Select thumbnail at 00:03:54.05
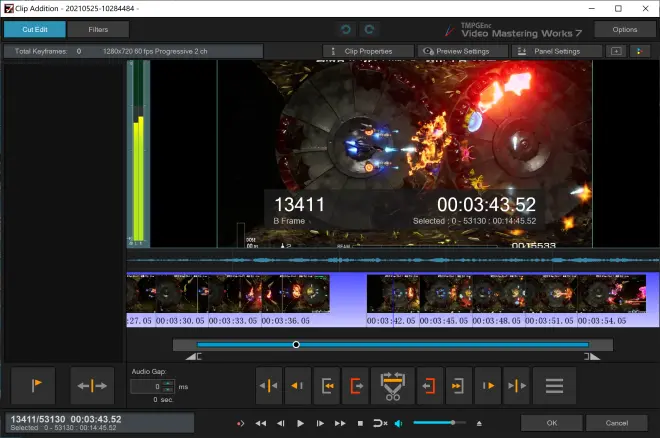The image size is (660, 438). pyautogui.click(x=611, y=293)
